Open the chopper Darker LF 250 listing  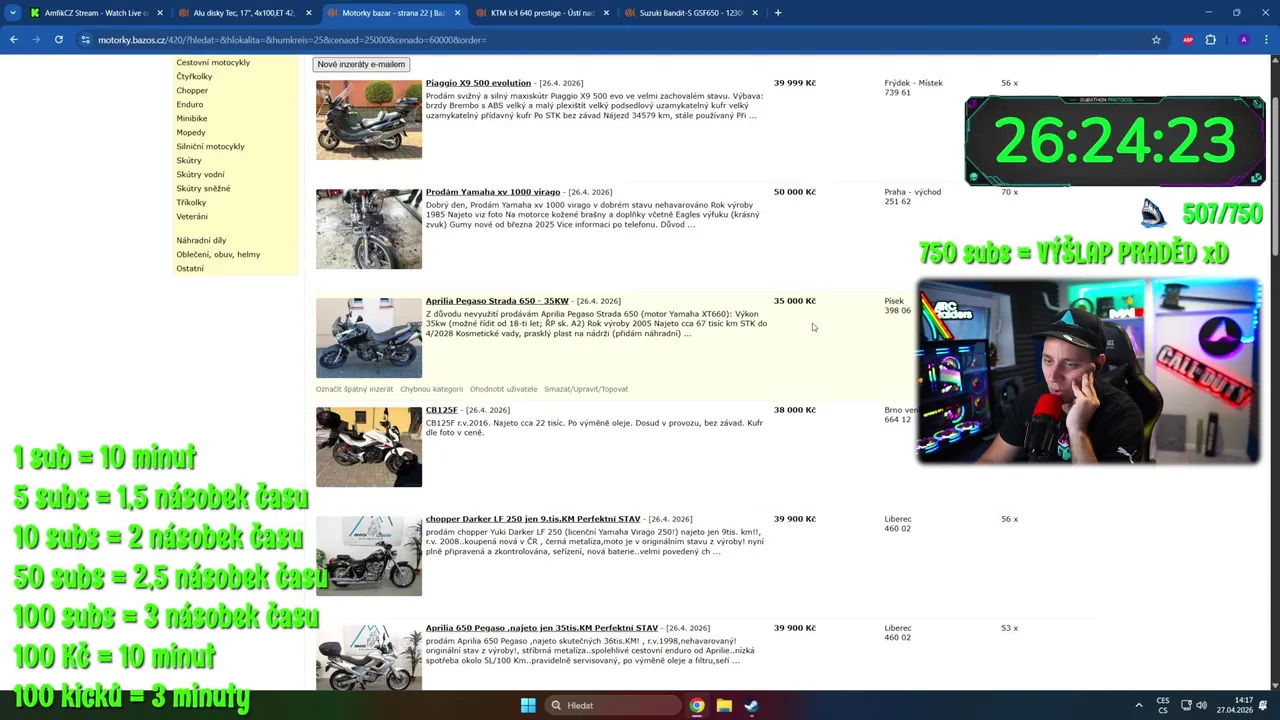coord(533,519)
